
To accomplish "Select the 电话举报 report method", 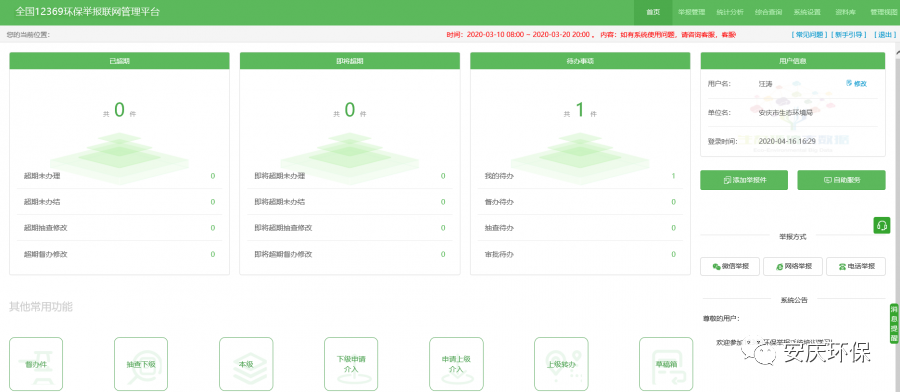I will pos(856,266).
